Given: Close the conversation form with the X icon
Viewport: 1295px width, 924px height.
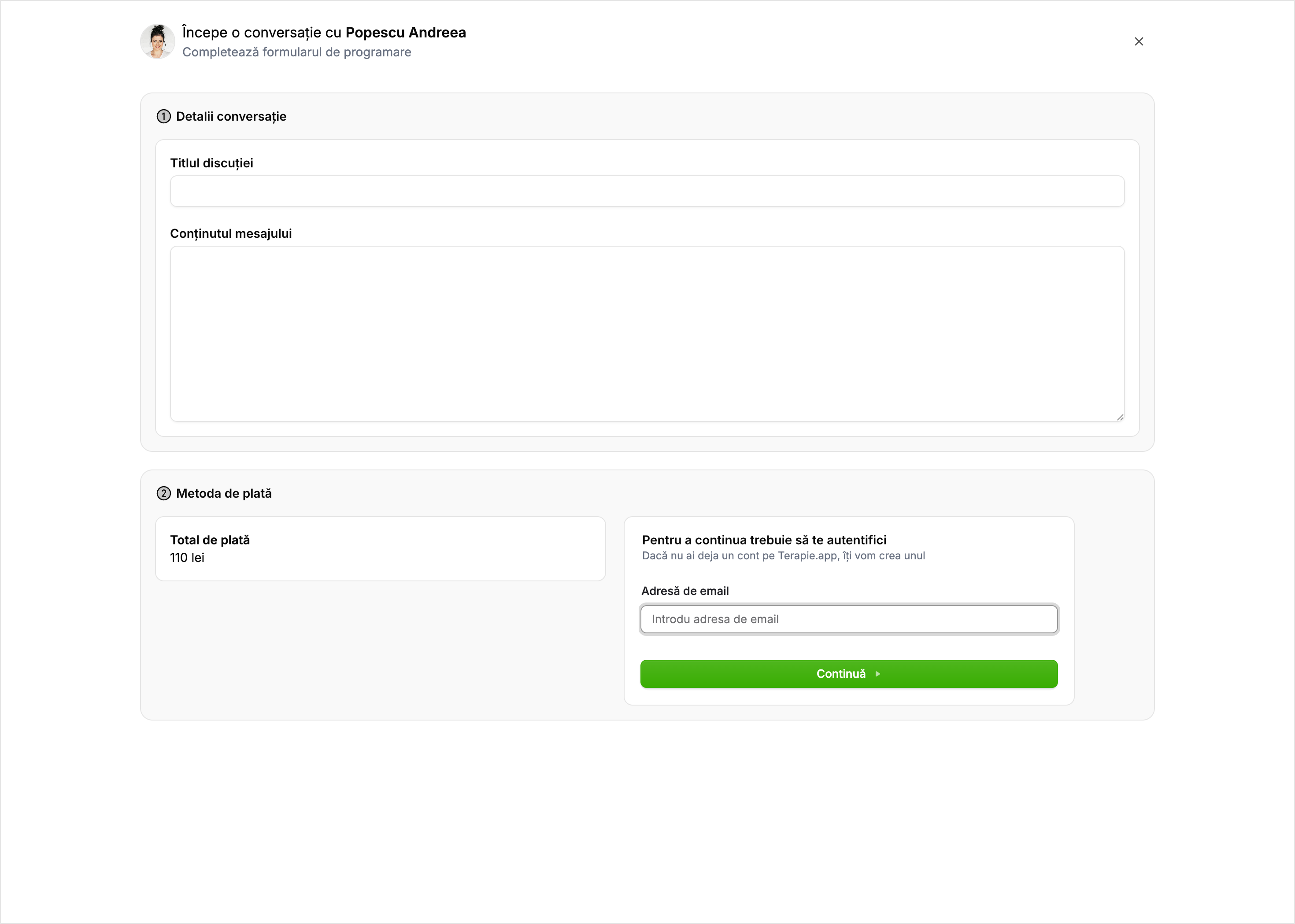Looking at the screenshot, I should click(x=1139, y=41).
